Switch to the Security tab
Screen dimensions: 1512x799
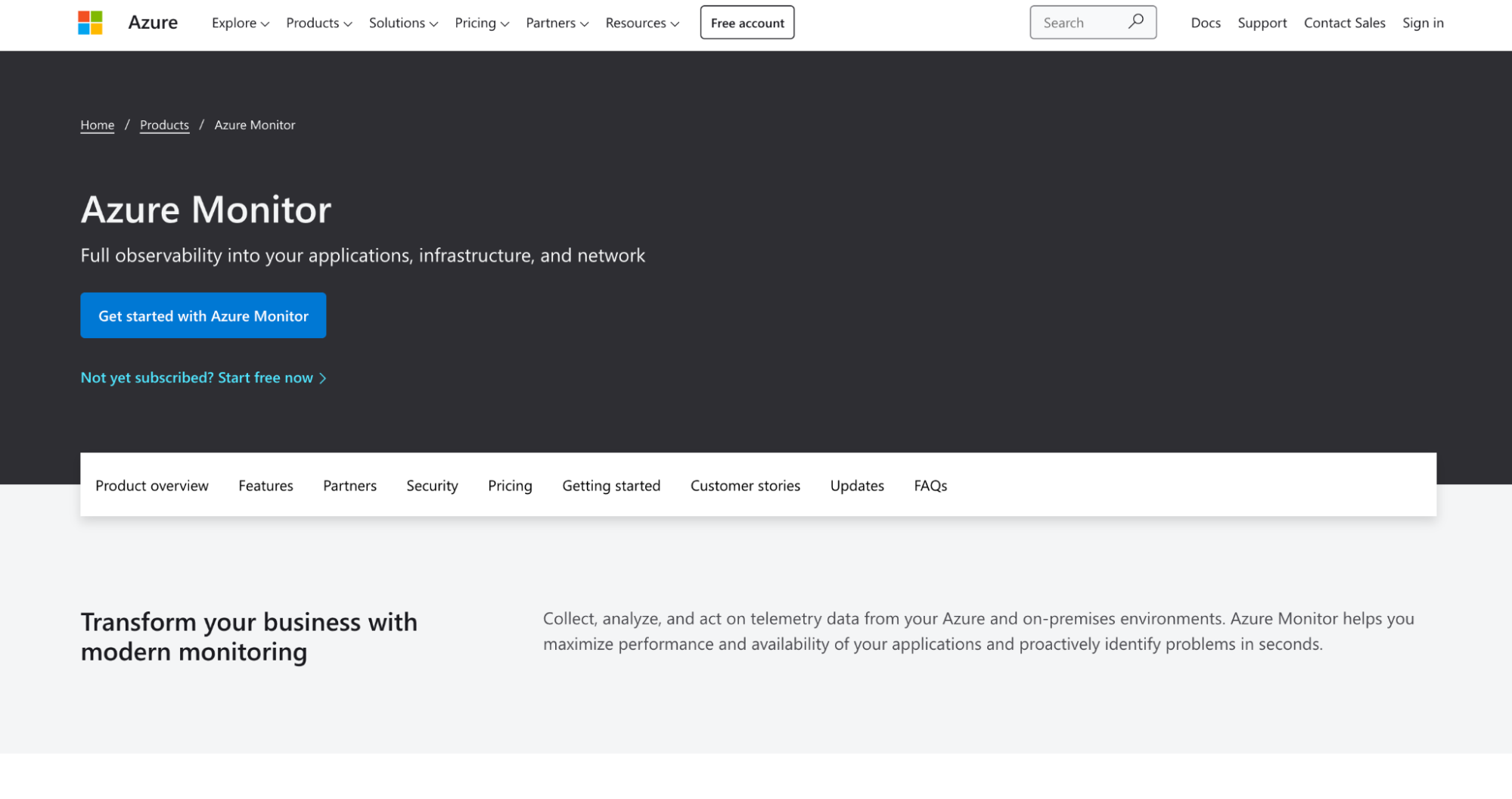click(432, 486)
